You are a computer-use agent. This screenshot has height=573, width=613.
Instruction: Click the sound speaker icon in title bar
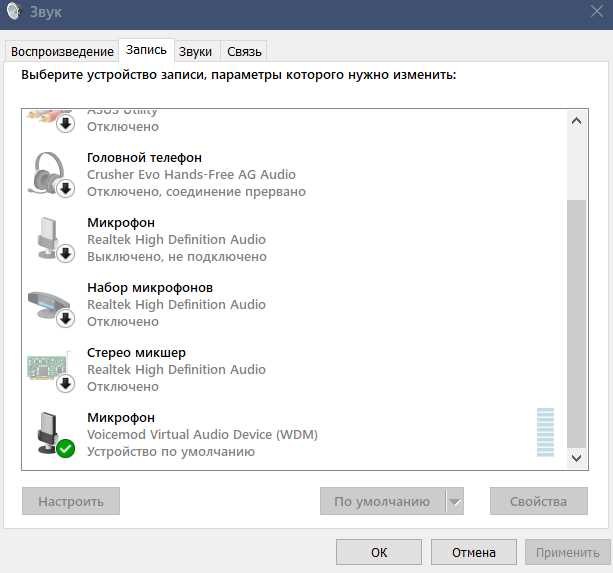[13, 11]
